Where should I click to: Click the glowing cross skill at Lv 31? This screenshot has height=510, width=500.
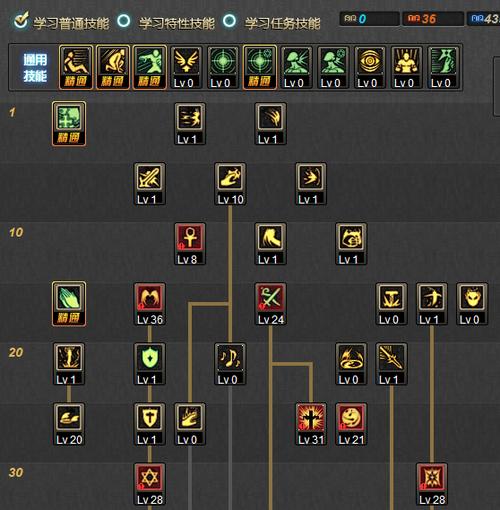tap(311, 424)
